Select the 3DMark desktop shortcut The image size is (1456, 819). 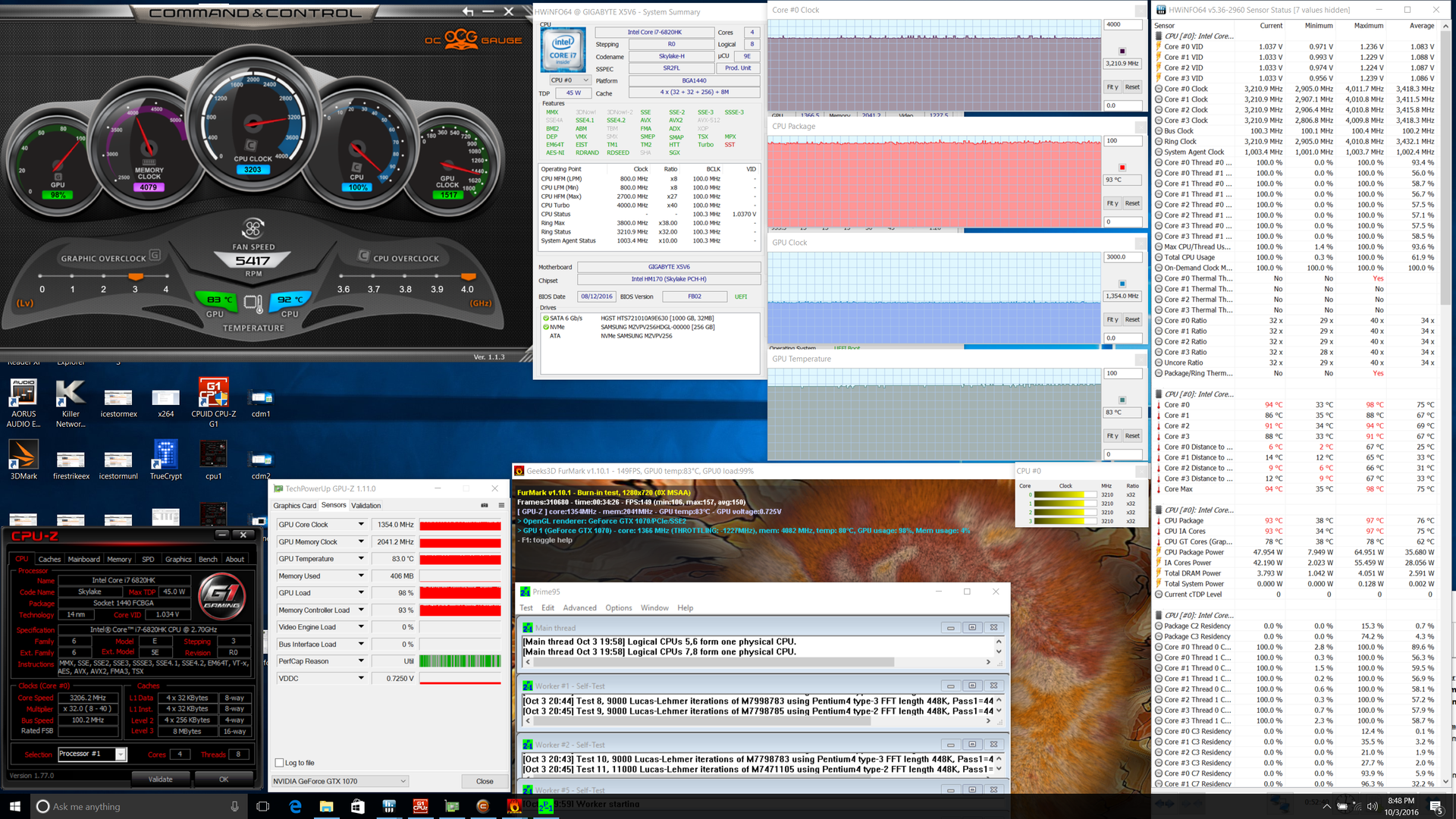pyautogui.click(x=24, y=460)
